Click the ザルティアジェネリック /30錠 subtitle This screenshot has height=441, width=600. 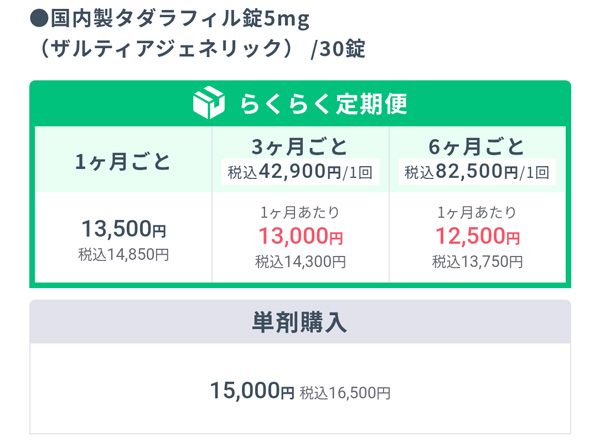pos(202,49)
